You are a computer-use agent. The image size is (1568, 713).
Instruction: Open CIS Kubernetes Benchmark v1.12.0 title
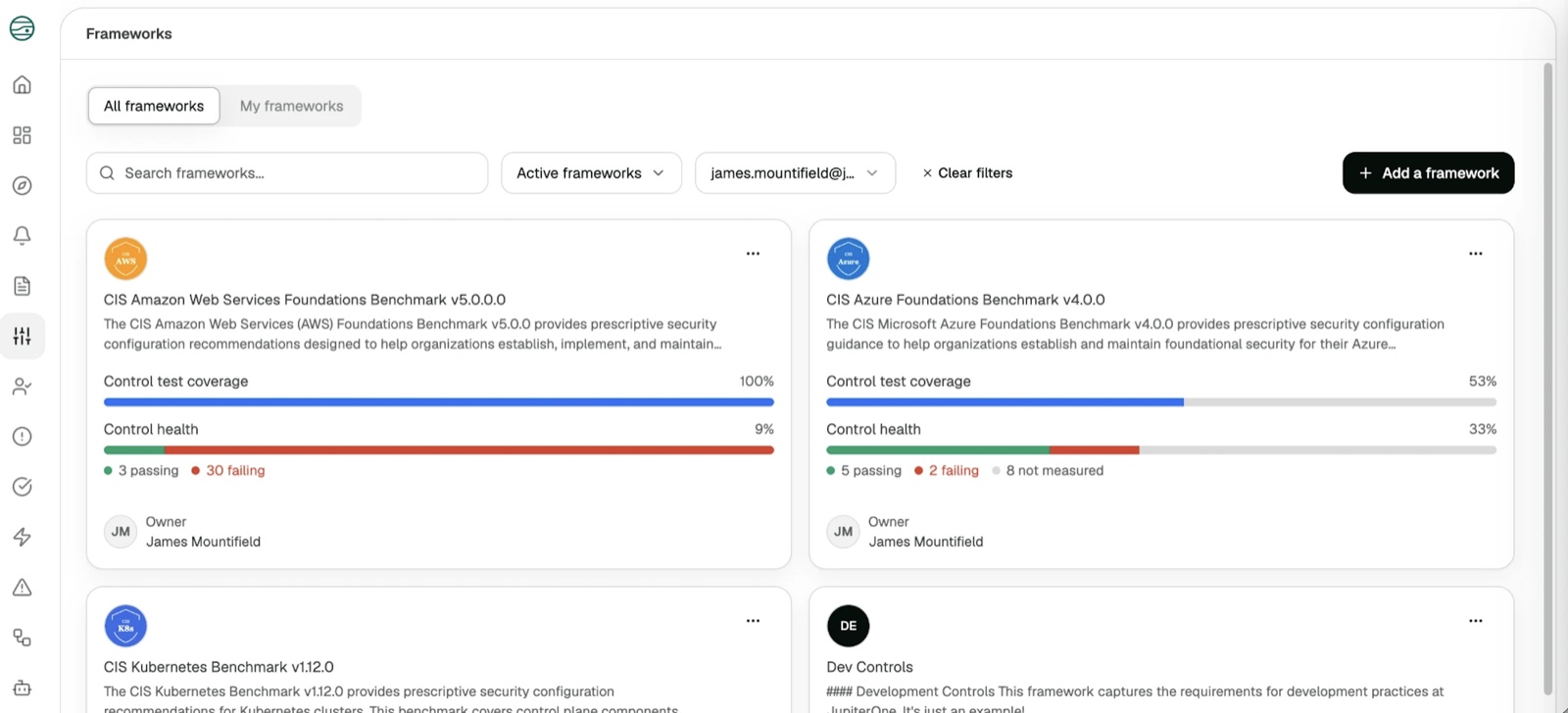click(x=219, y=667)
